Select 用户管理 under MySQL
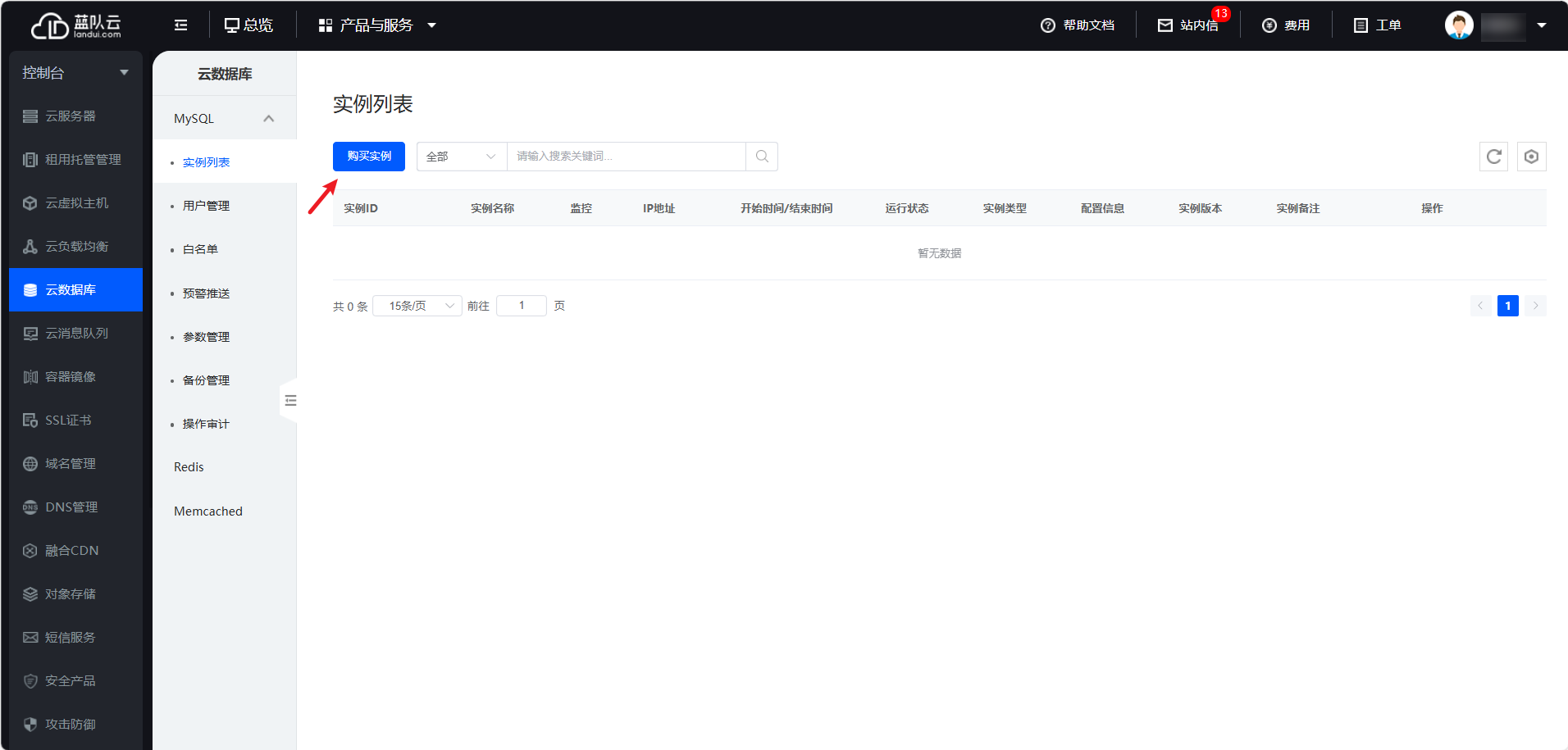This screenshot has width=1568, height=750. [x=207, y=205]
